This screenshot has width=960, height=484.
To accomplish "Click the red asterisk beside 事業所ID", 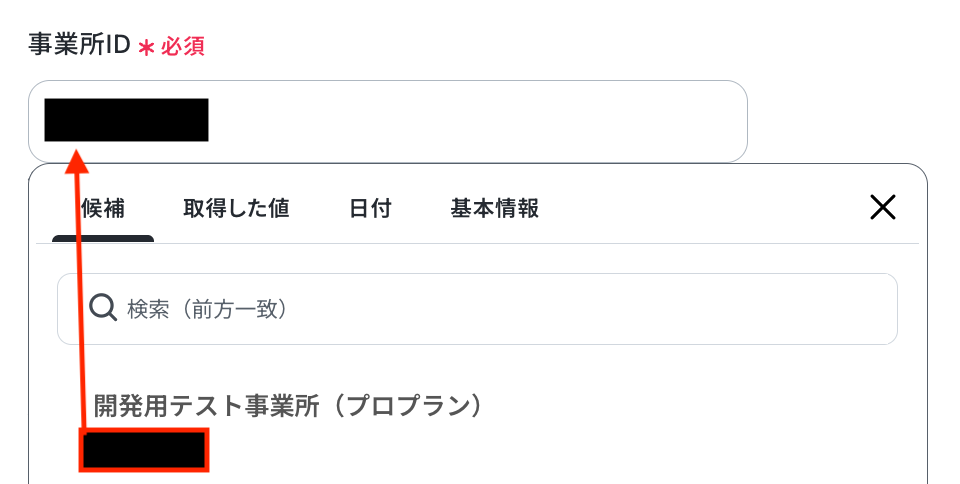I will (146, 47).
